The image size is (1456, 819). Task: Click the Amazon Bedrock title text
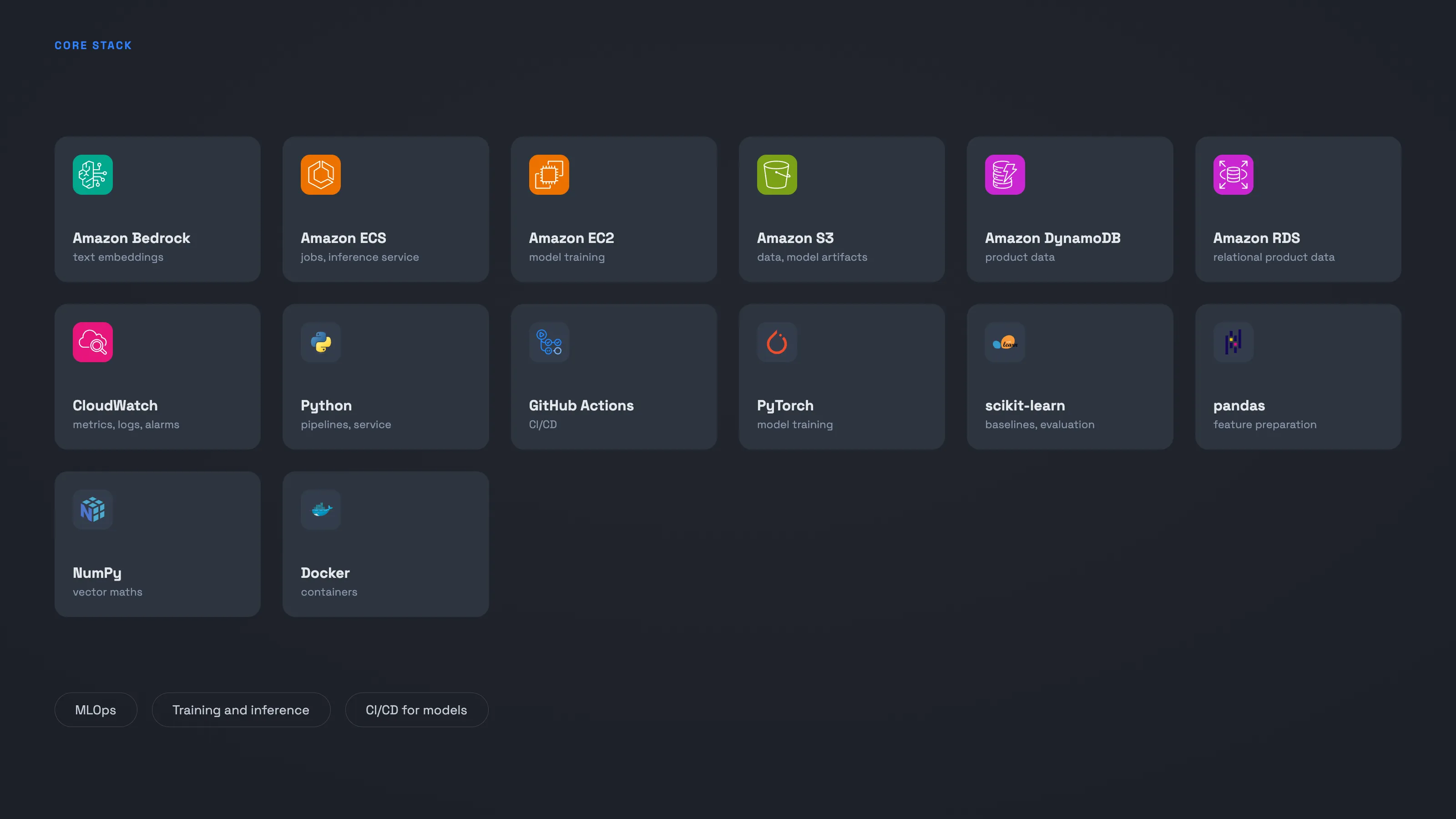(x=131, y=238)
